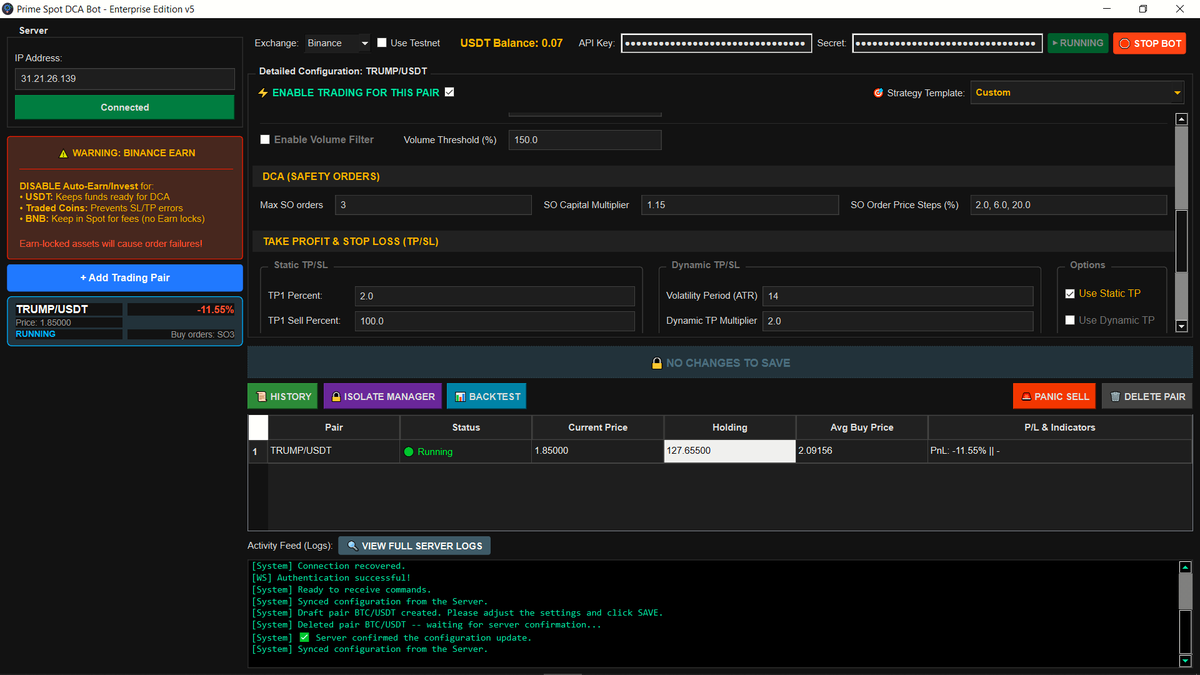Click config panel scrollbar up arrow
Image resolution: width=1200 pixels, height=675 pixels.
click(1181, 119)
